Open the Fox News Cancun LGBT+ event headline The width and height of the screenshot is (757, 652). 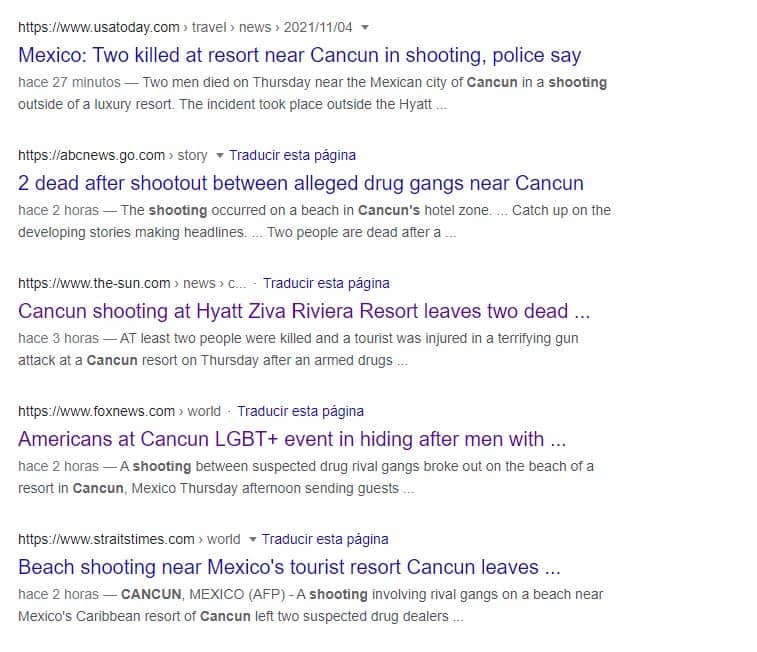point(292,439)
